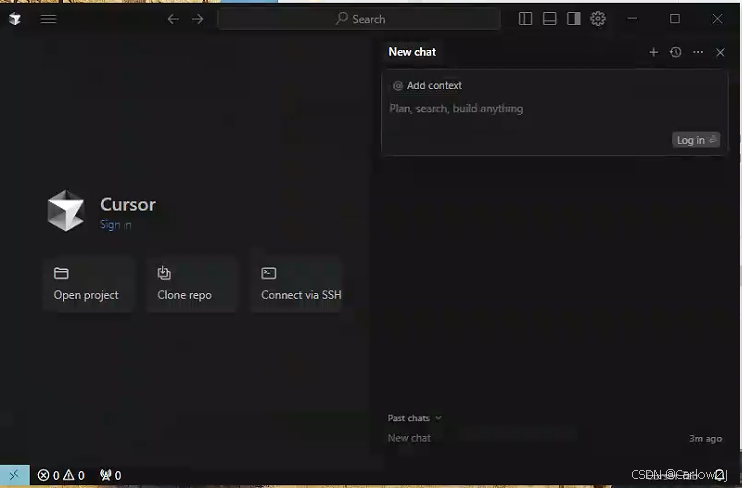
Task: Click Clone repo card
Action: pyautogui.click(x=192, y=284)
